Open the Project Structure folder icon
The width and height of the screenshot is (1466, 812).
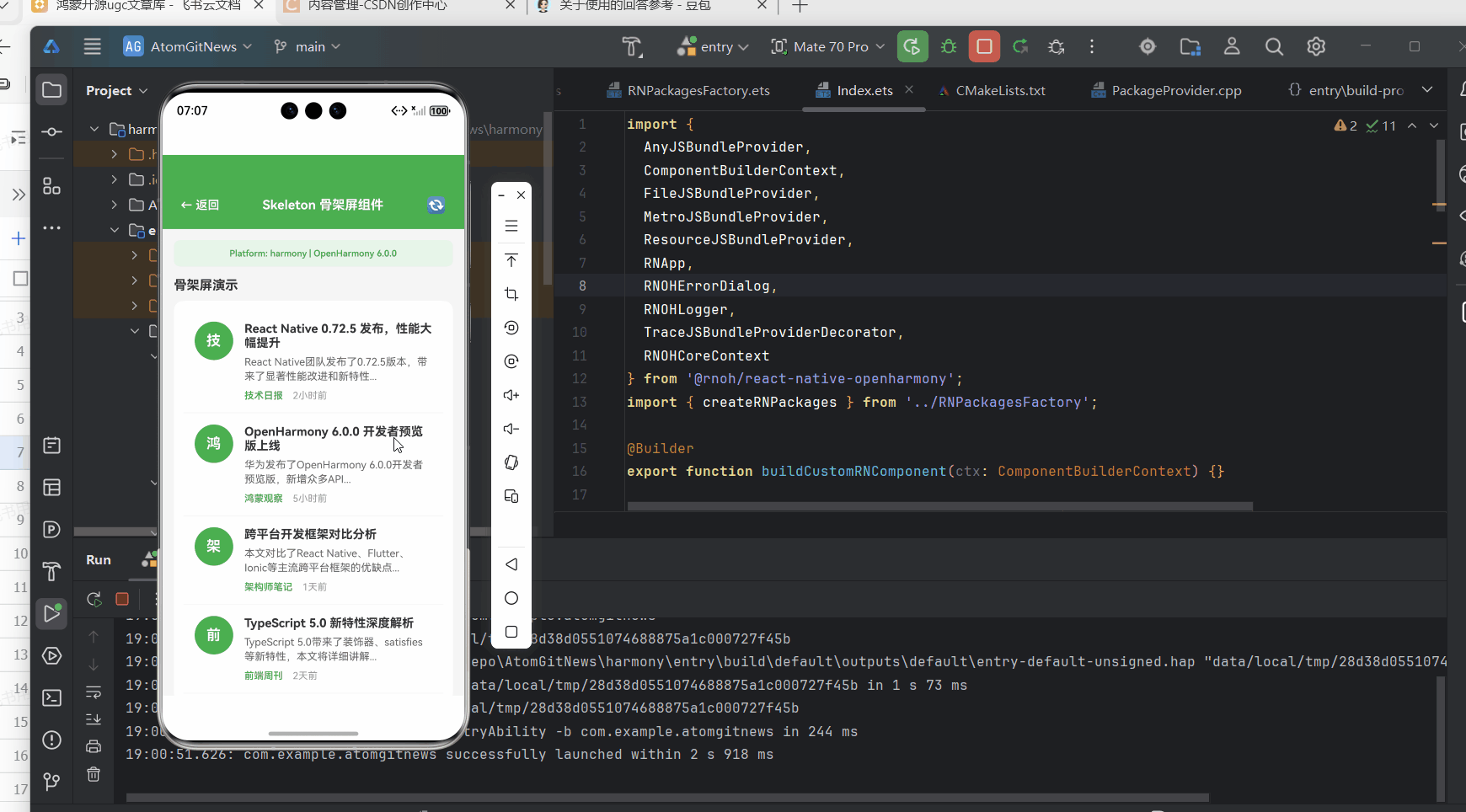tap(1190, 46)
